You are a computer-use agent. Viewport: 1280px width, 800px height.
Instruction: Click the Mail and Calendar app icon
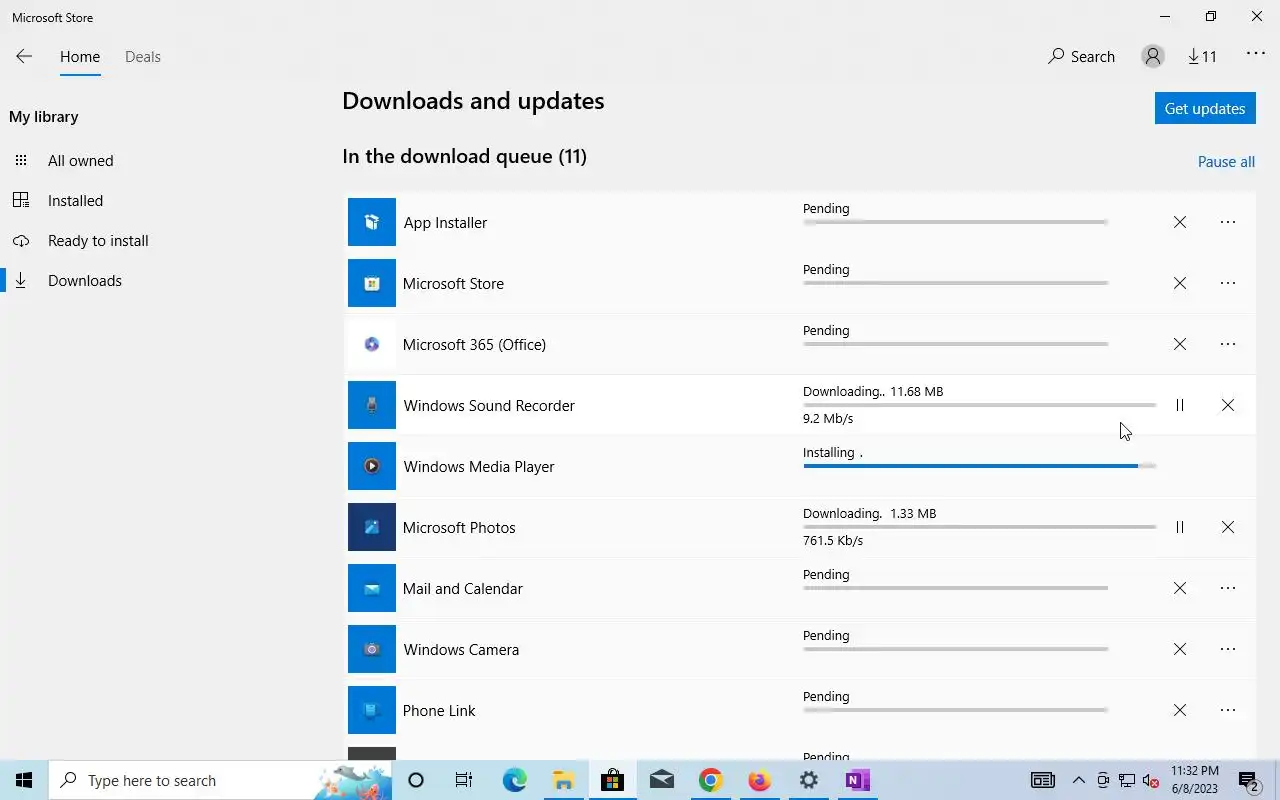(372, 588)
